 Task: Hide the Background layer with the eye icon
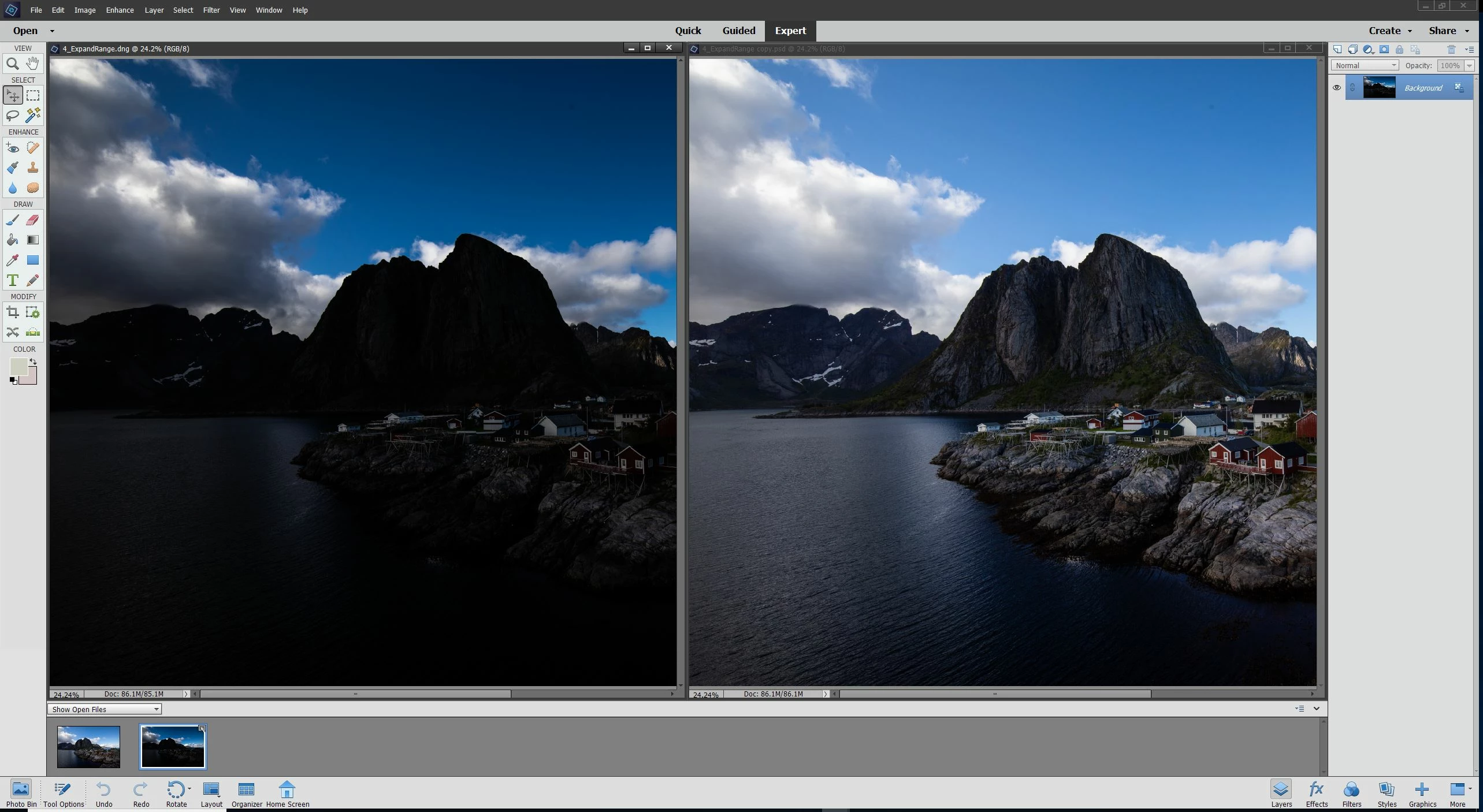pyautogui.click(x=1336, y=88)
